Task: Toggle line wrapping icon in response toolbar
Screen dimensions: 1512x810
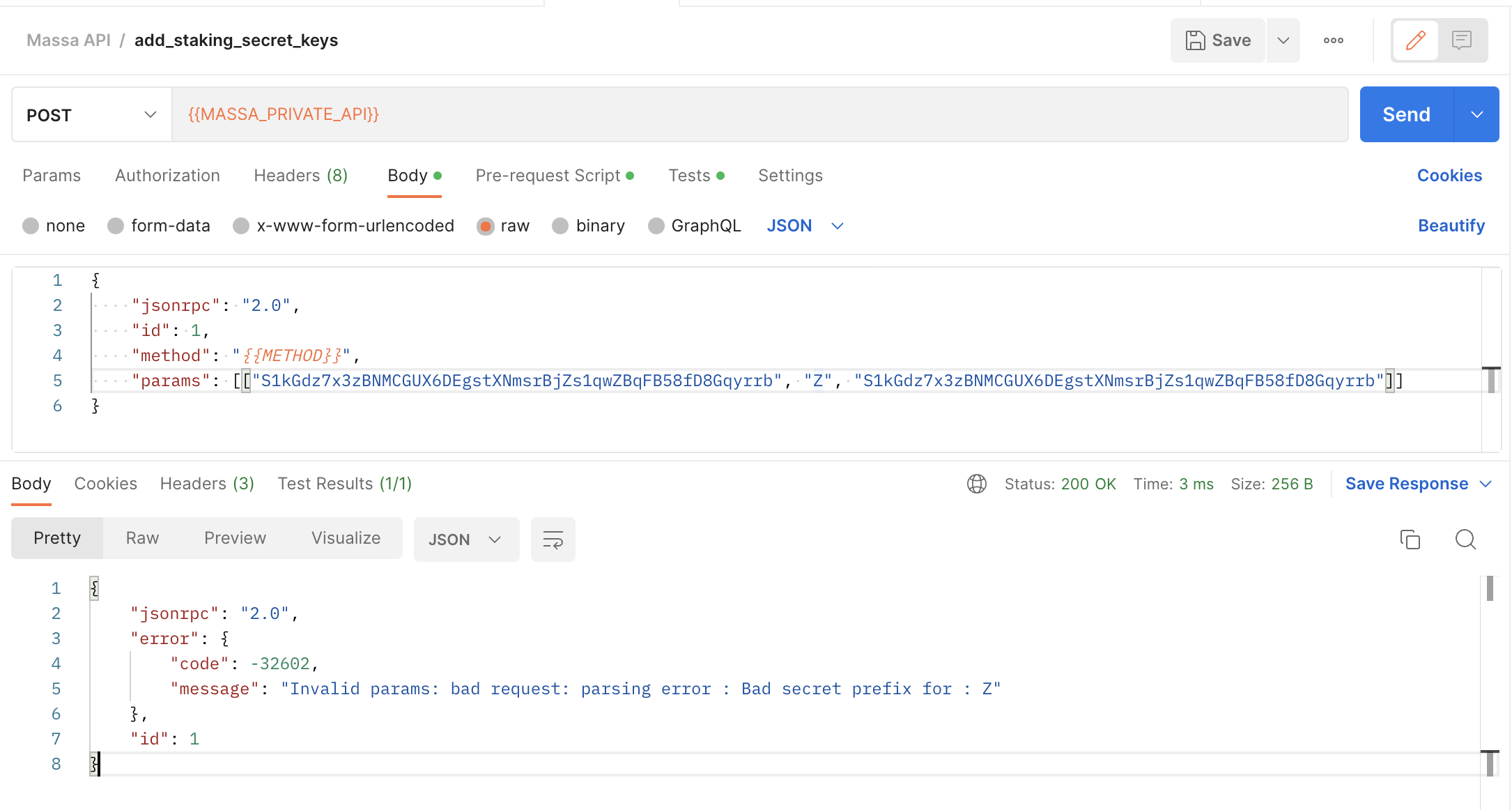Action: pos(553,539)
